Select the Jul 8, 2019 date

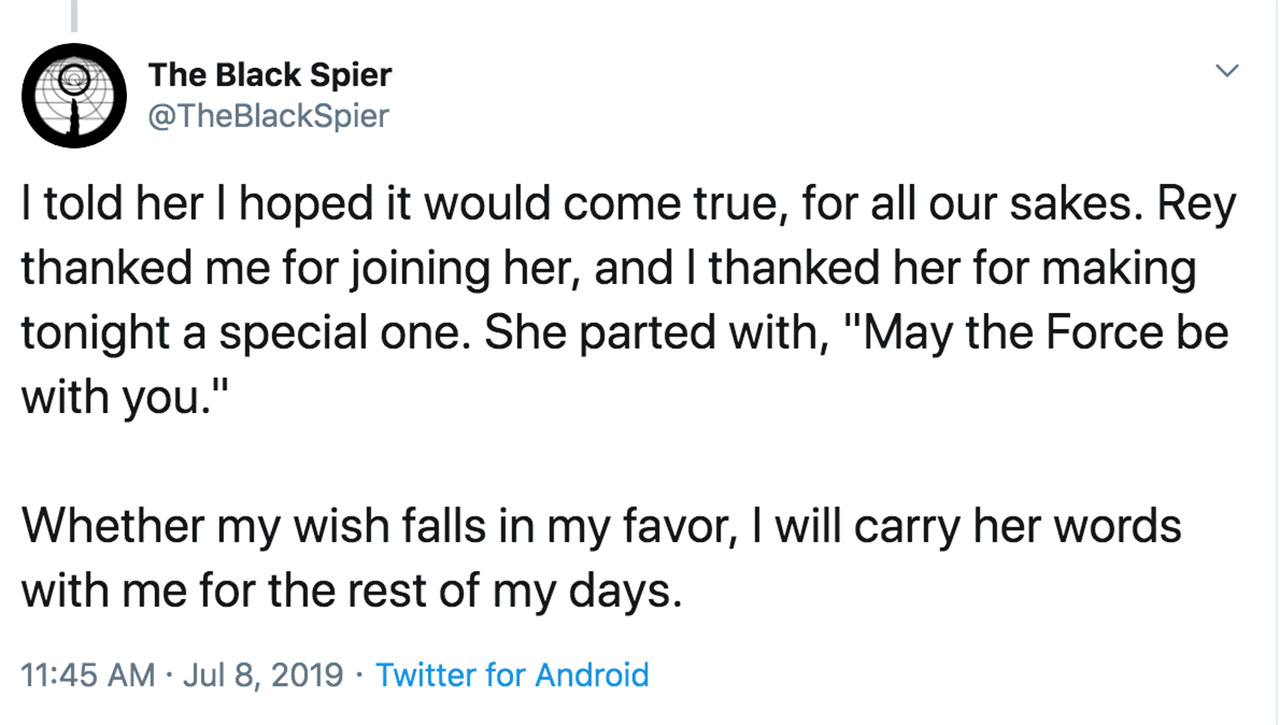tap(264, 675)
